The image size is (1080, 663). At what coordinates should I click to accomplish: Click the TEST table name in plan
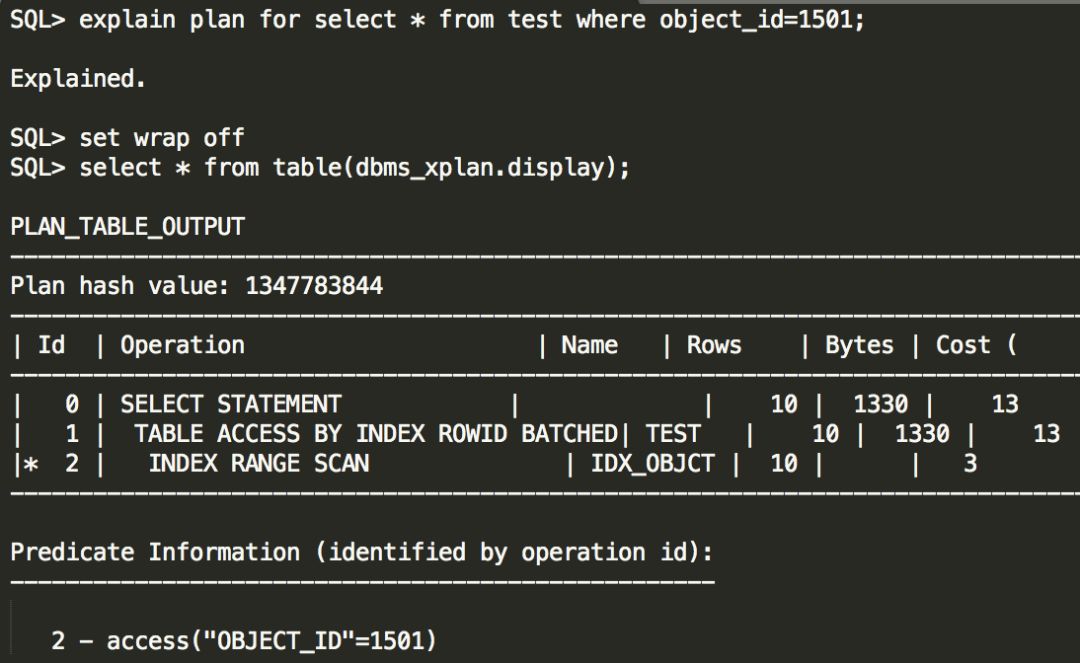coord(673,433)
